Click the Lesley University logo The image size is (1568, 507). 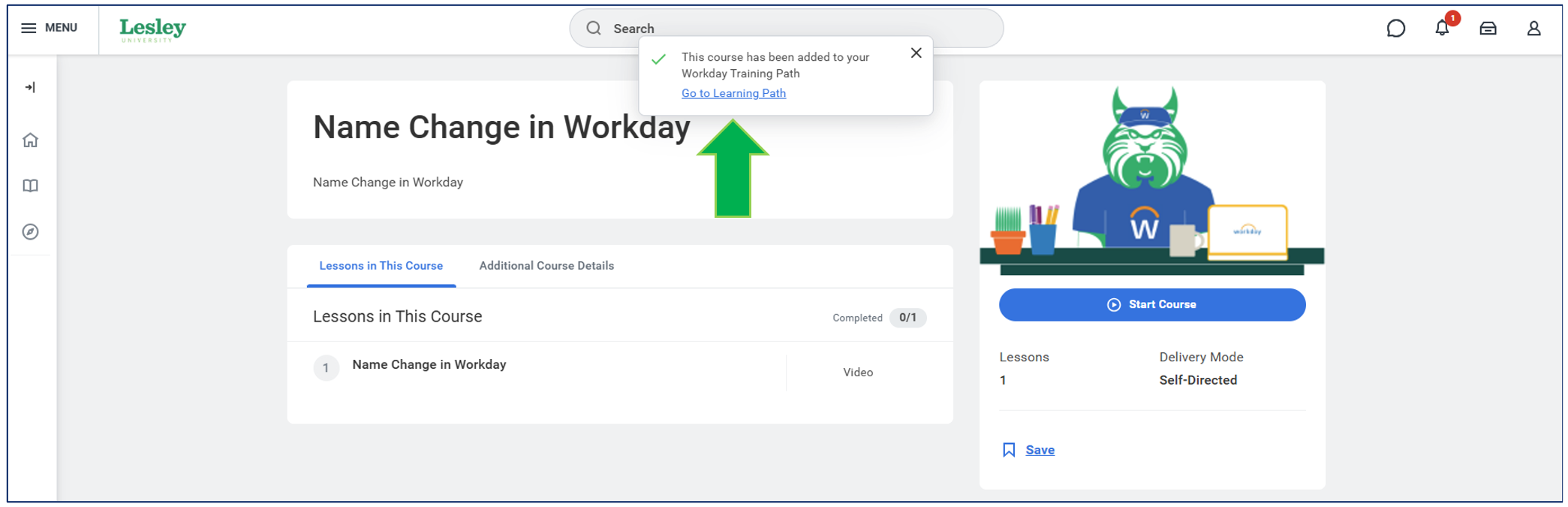152,29
